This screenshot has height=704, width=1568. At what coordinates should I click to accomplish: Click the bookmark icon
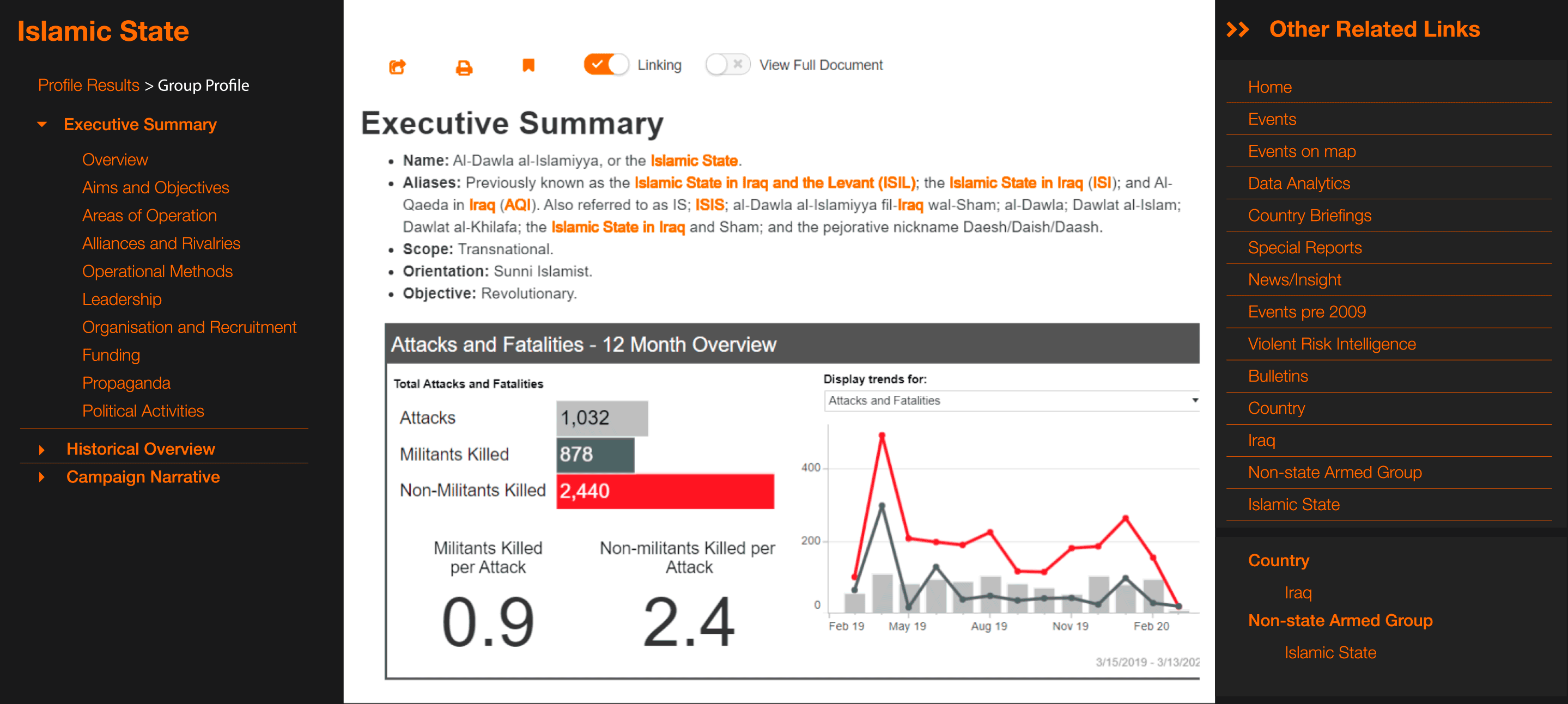click(528, 65)
